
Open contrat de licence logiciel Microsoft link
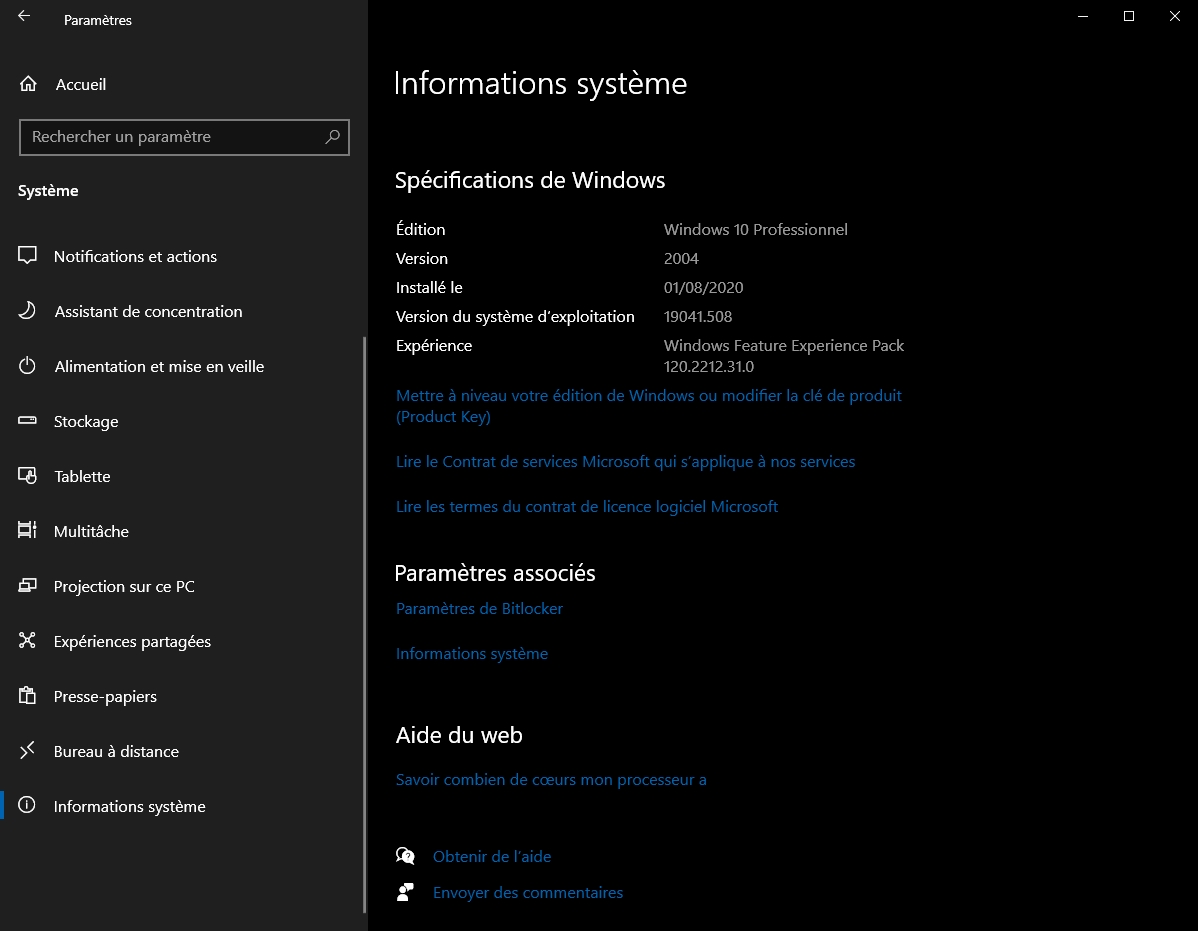(586, 506)
